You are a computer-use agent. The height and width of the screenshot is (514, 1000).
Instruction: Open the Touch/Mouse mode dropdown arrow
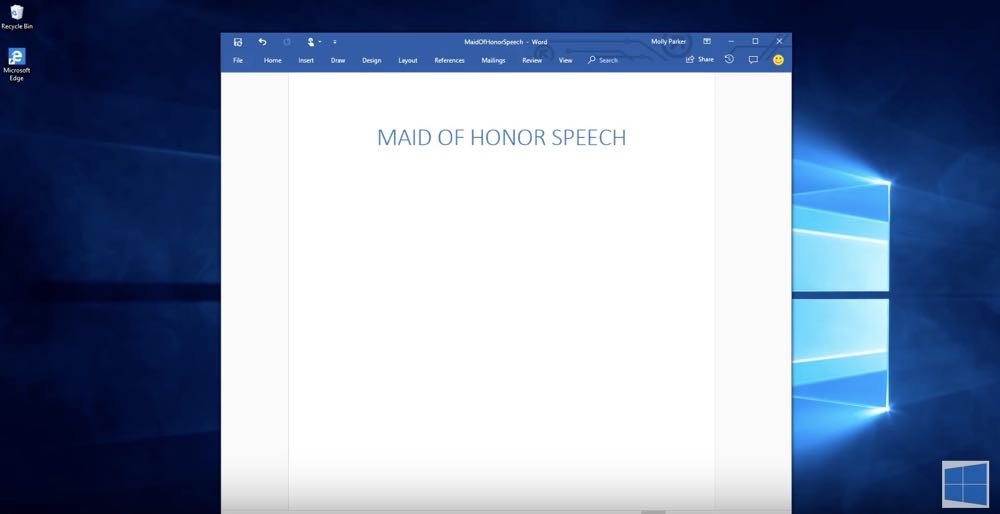(320, 42)
